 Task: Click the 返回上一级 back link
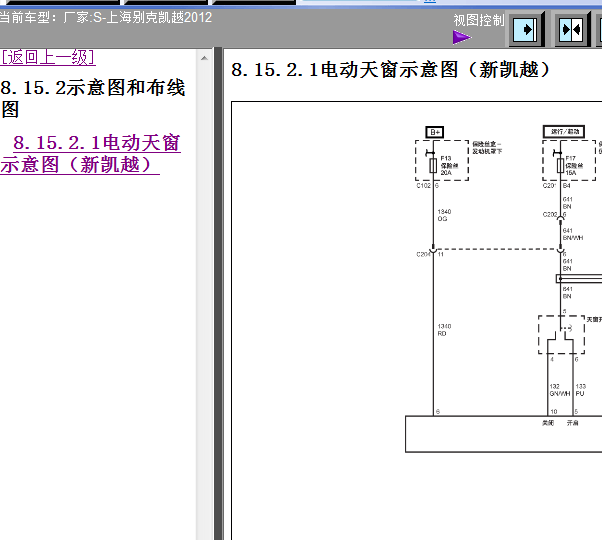pos(48,58)
